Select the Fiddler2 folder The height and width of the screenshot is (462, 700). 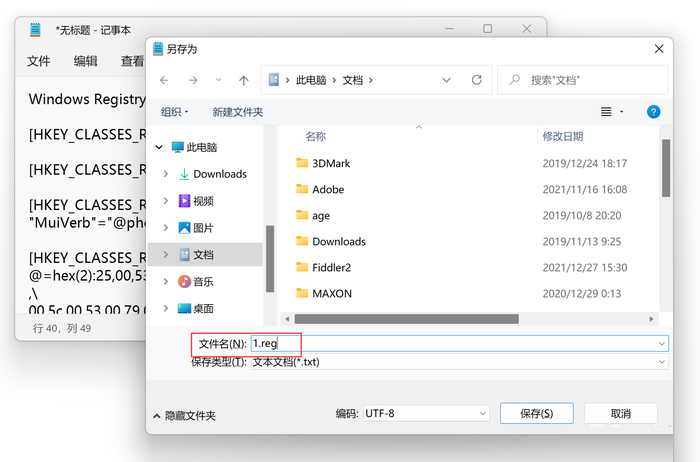pyautogui.click(x=331, y=267)
